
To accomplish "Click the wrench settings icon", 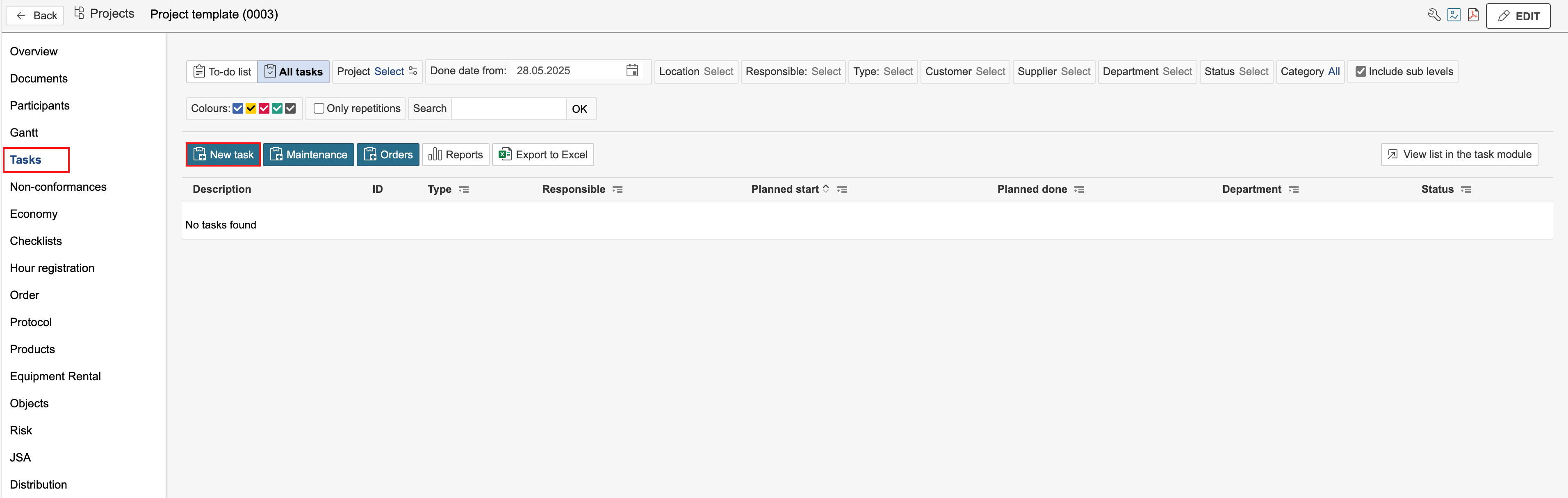I will [1434, 15].
